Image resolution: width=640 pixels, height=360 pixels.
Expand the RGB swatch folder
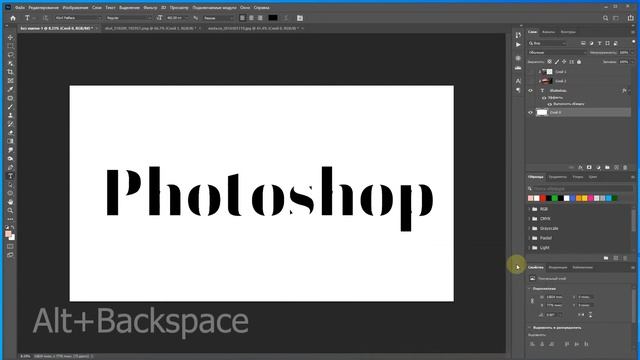point(530,209)
